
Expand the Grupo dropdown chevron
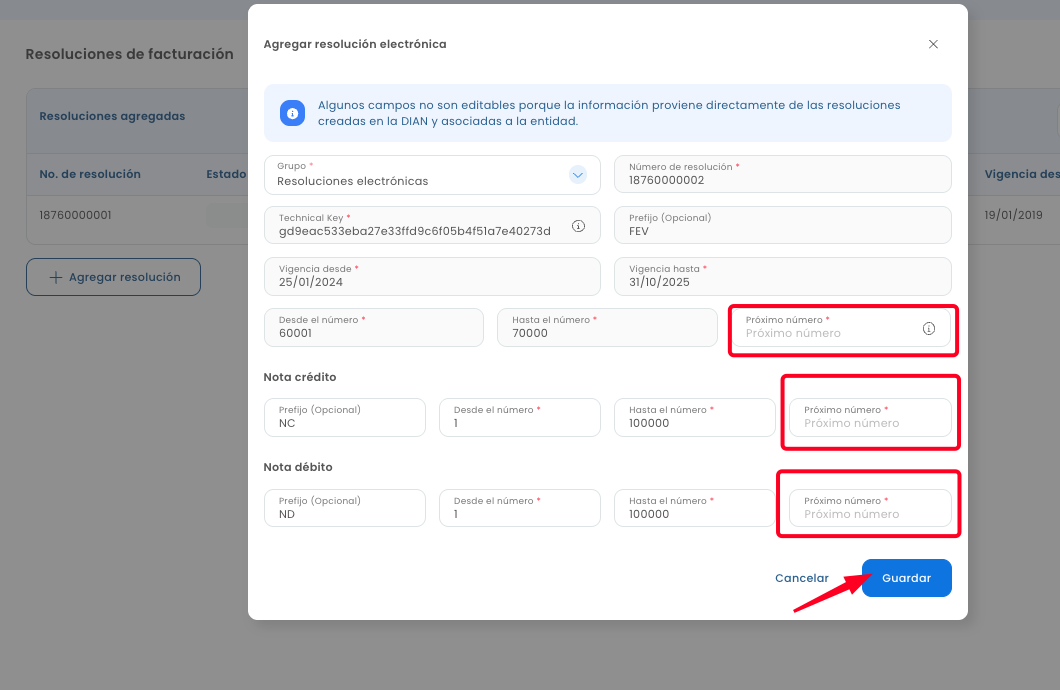pyautogui.click(x=577, y=175)
